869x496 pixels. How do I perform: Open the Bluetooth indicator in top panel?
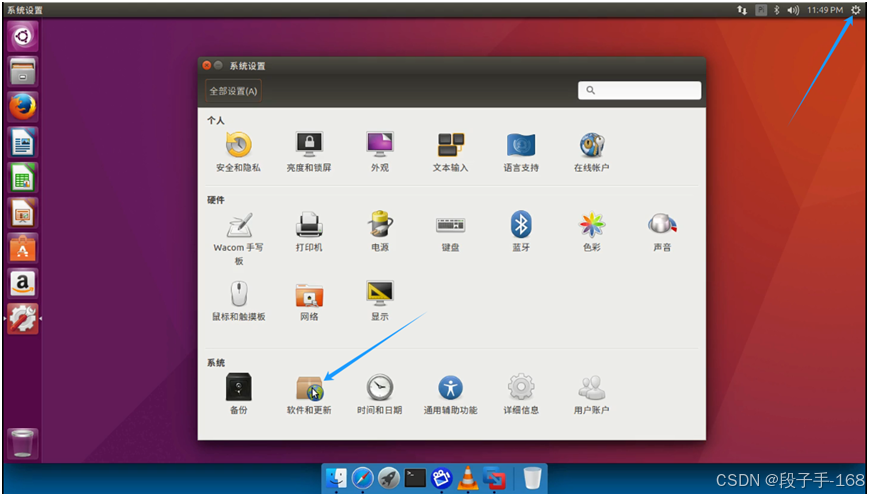[x=777, y=10]
